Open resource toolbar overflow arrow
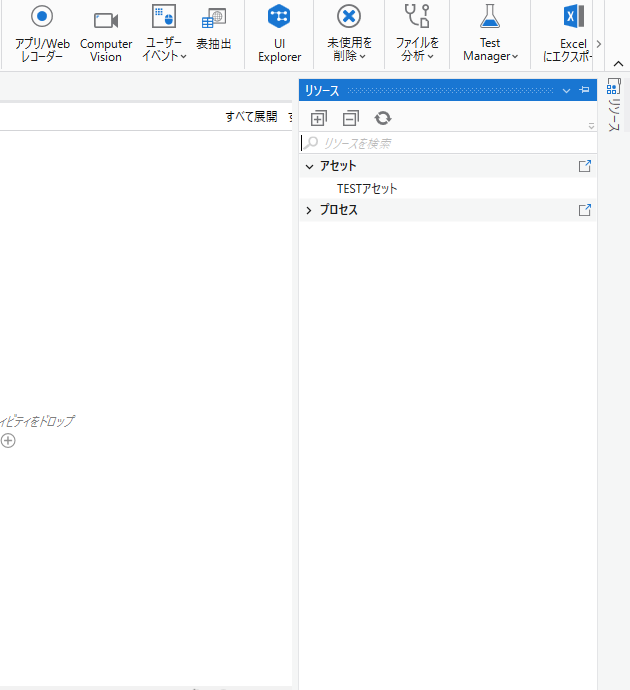This screenshot has height=690, width=630. 591,126
